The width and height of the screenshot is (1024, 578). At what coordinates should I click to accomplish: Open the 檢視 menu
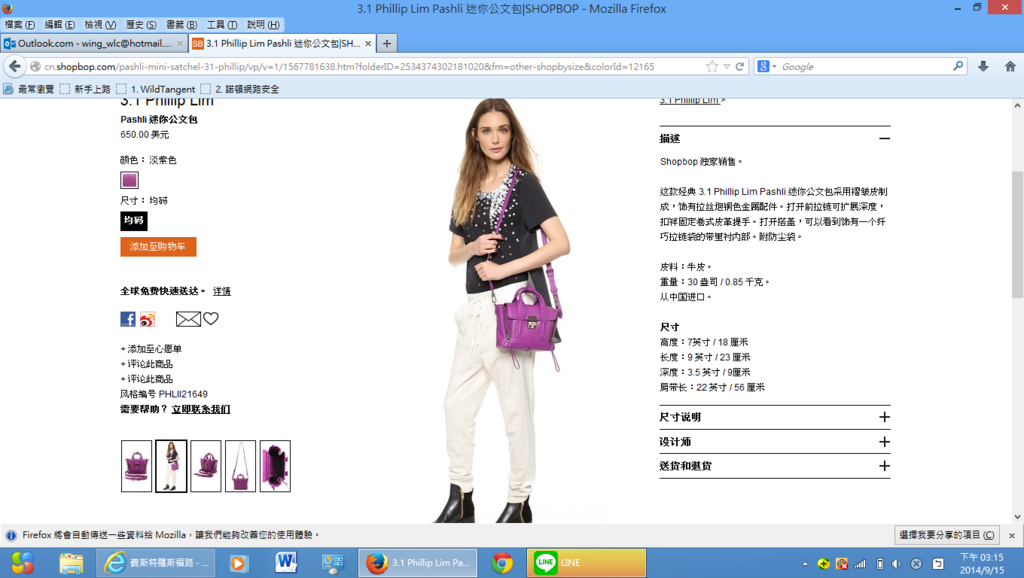100,25
